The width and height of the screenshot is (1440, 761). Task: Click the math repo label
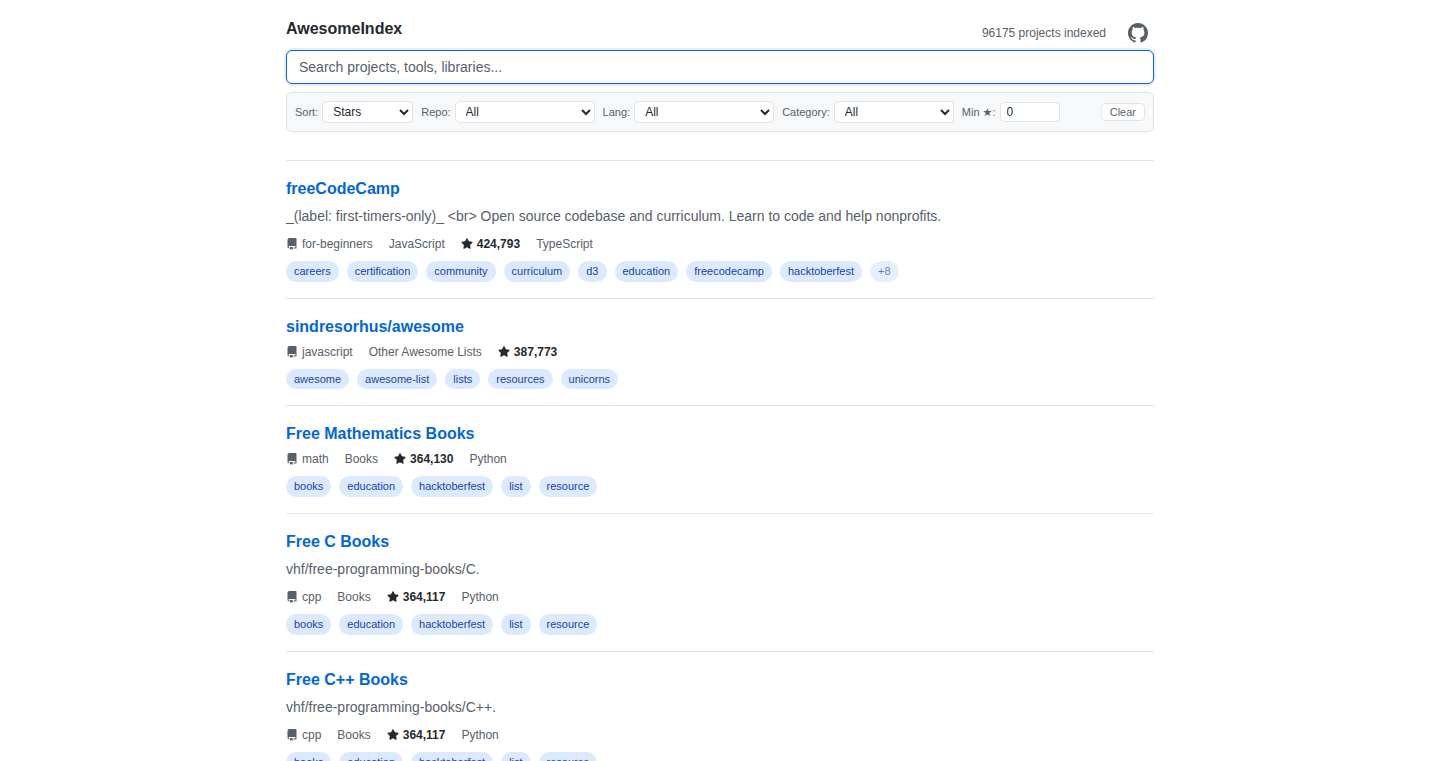pyautogui.click(x=315, y=459)
